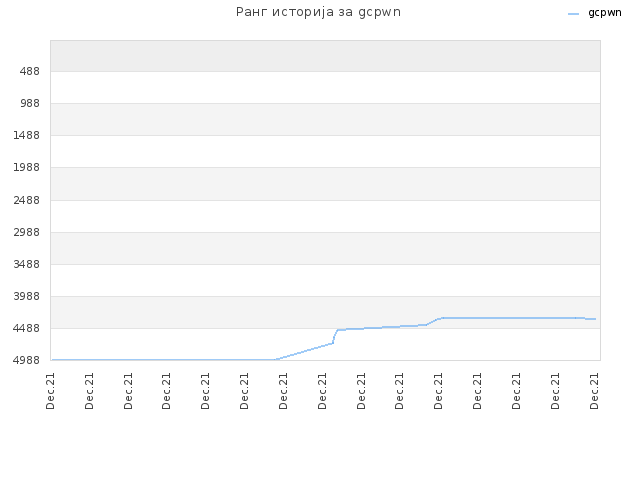Click the 1988 y-axis label
The image size is (640, 480).
click(x=27, y=167)
